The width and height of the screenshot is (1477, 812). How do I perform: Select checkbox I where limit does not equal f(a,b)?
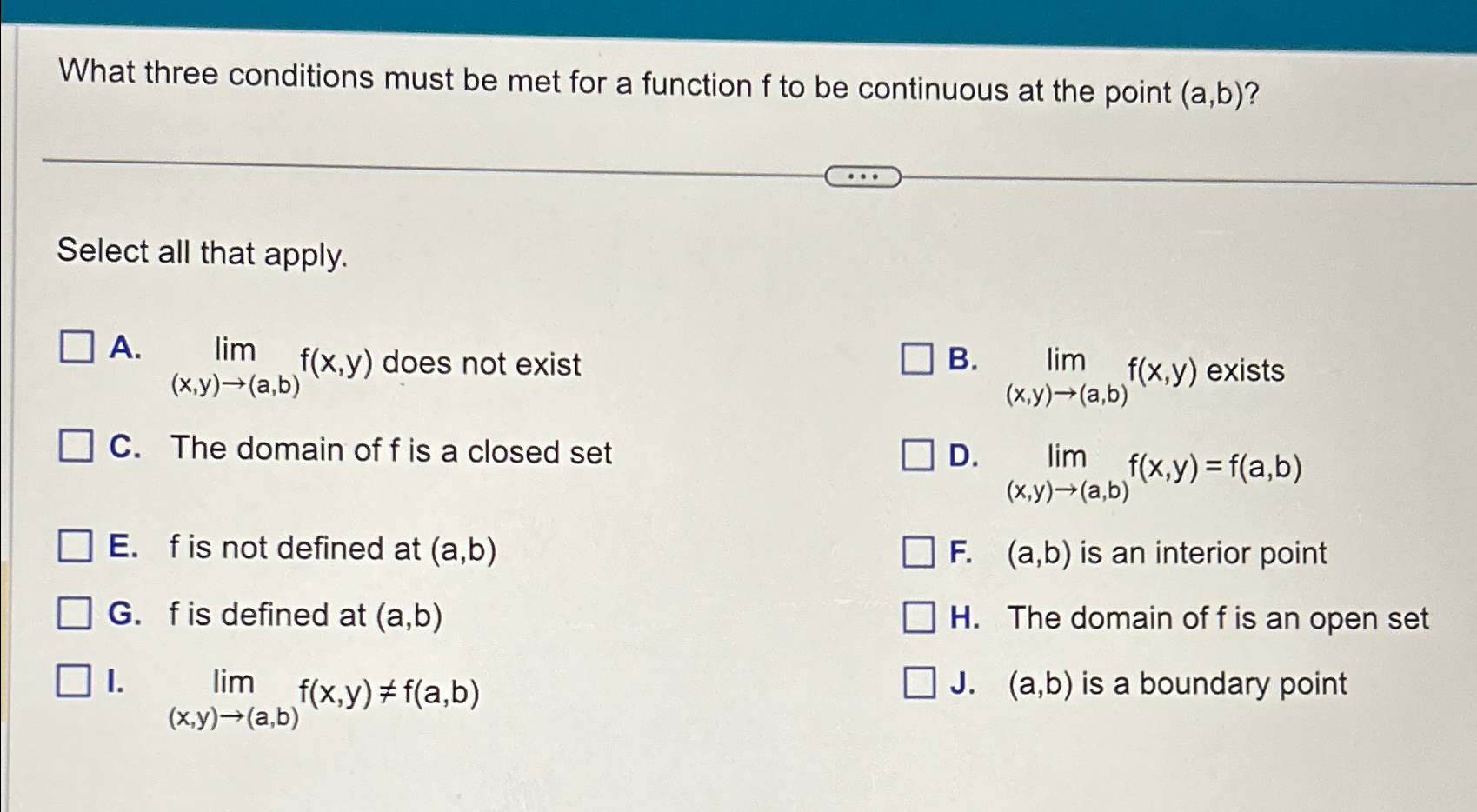(x=76, y=682)
